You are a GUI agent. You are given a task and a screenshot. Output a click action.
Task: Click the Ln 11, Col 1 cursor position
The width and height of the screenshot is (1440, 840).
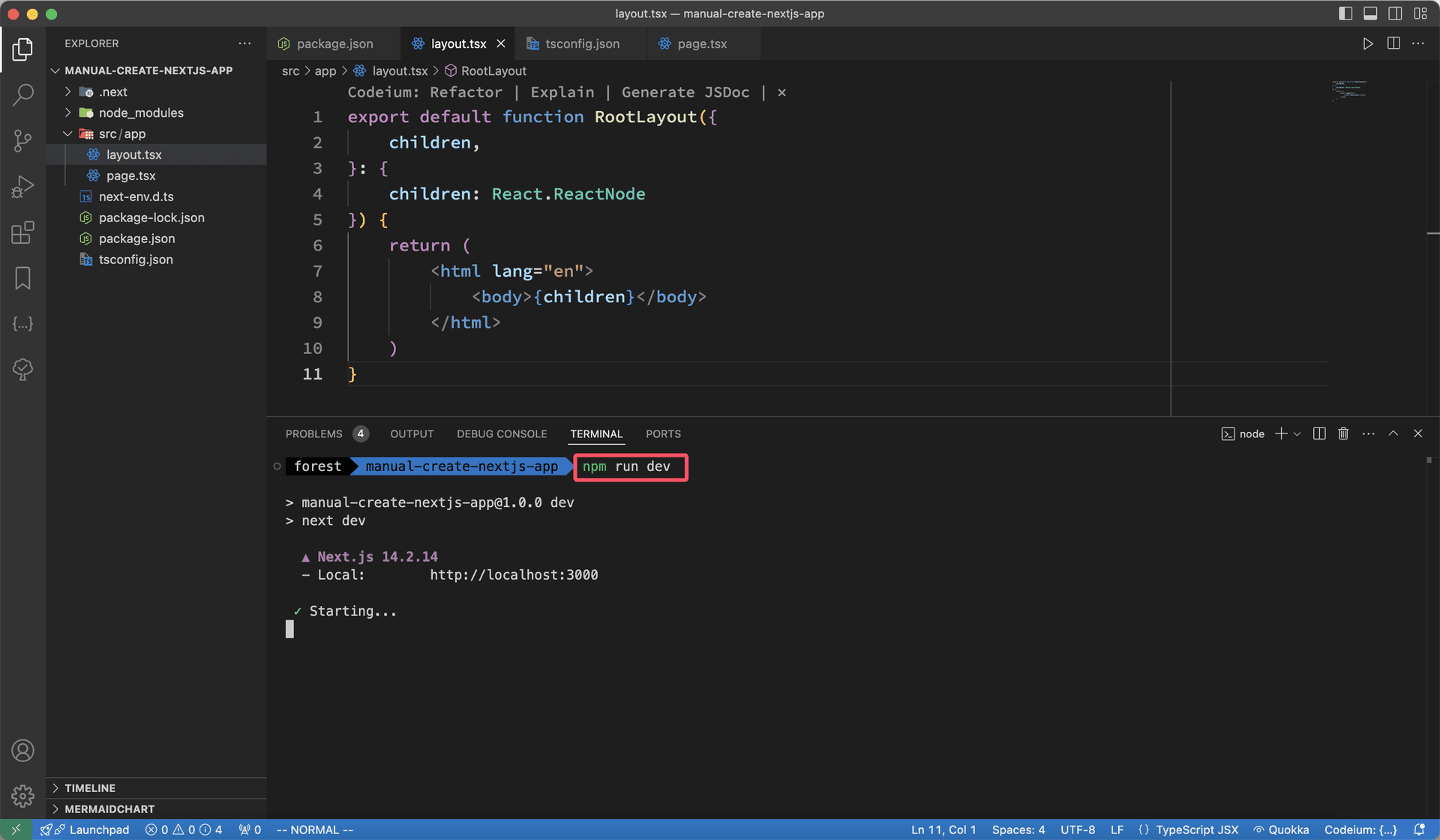(x=943, y=829)
